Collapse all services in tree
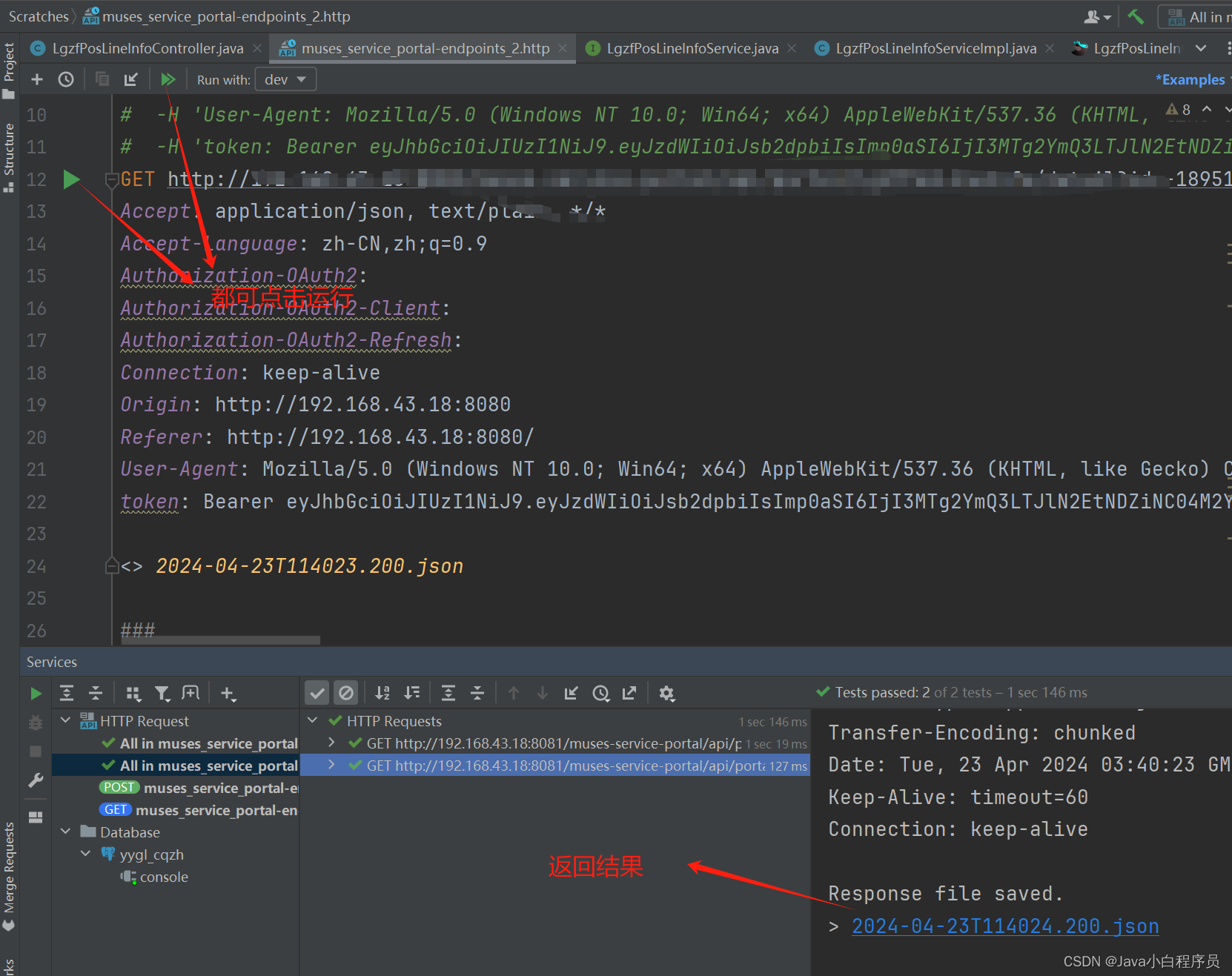This screenshot has height=976, width=1232. pos(96,694)
